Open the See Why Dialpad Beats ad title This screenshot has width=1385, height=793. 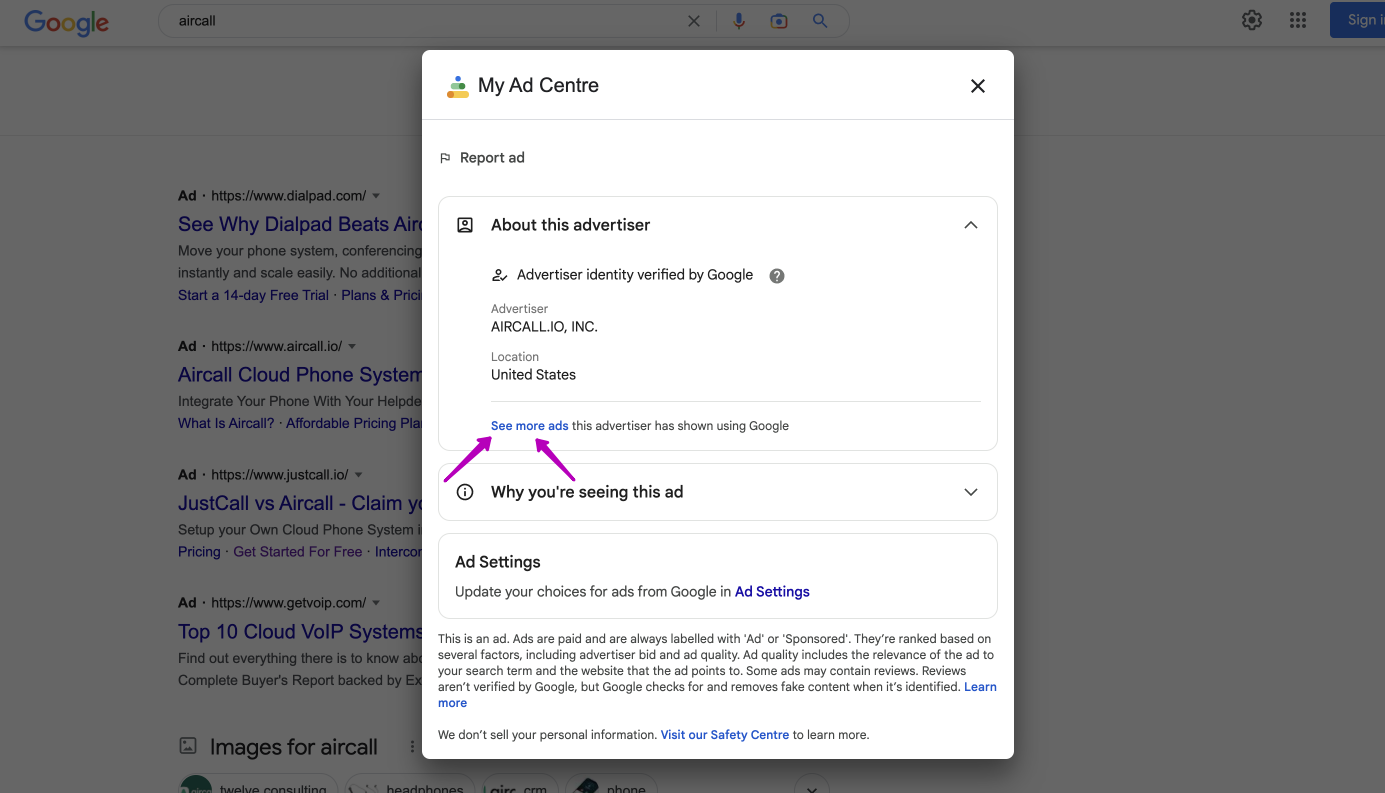(300, 224)
